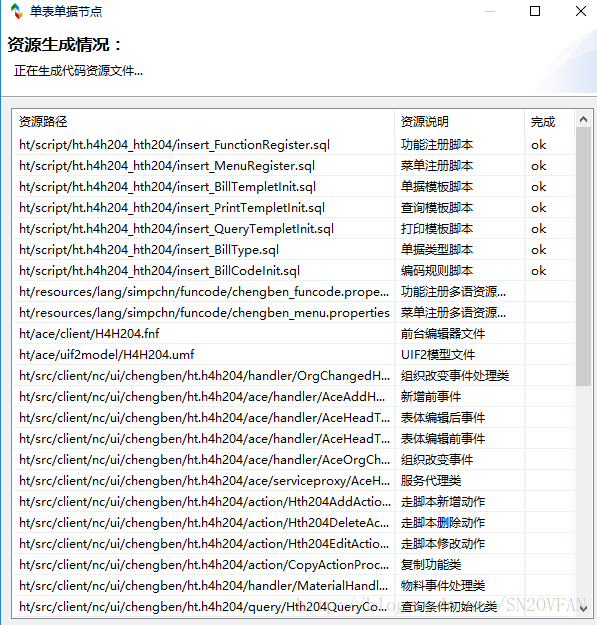Click ok status of insert_BillCodeInit.sql row
The height and width of the screenshot is (625, 597).
[x=538, y=271]
